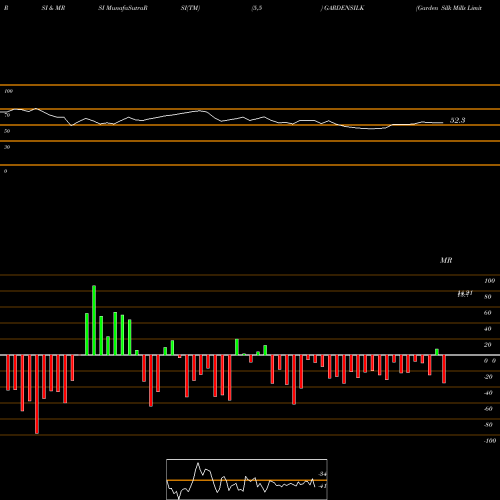Click the 34 label inside the mini chart
This screenshot has height=500, width=500.
coord(322,474)
